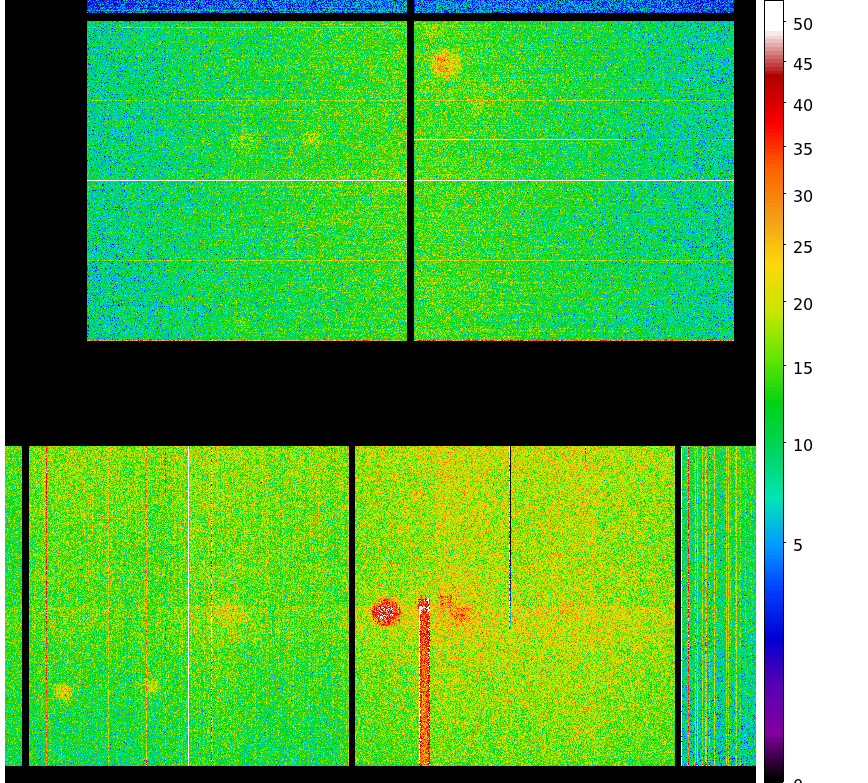The width and height of the screenshot is (868, 783).
Task: Click the red vertical readout streak
Action: [x=425, y=690]
